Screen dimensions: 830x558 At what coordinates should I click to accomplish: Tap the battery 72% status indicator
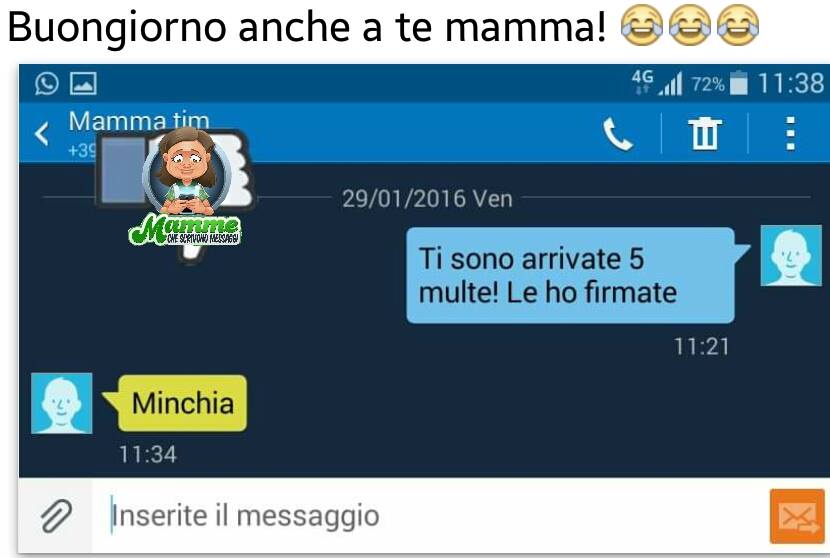[x=719, y=84]
